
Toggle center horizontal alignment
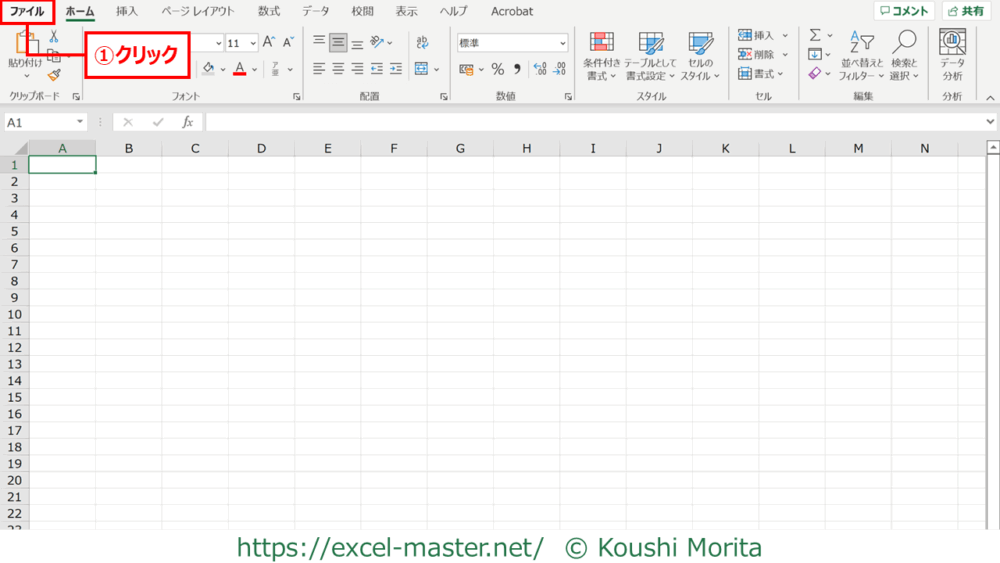point(338,69)
